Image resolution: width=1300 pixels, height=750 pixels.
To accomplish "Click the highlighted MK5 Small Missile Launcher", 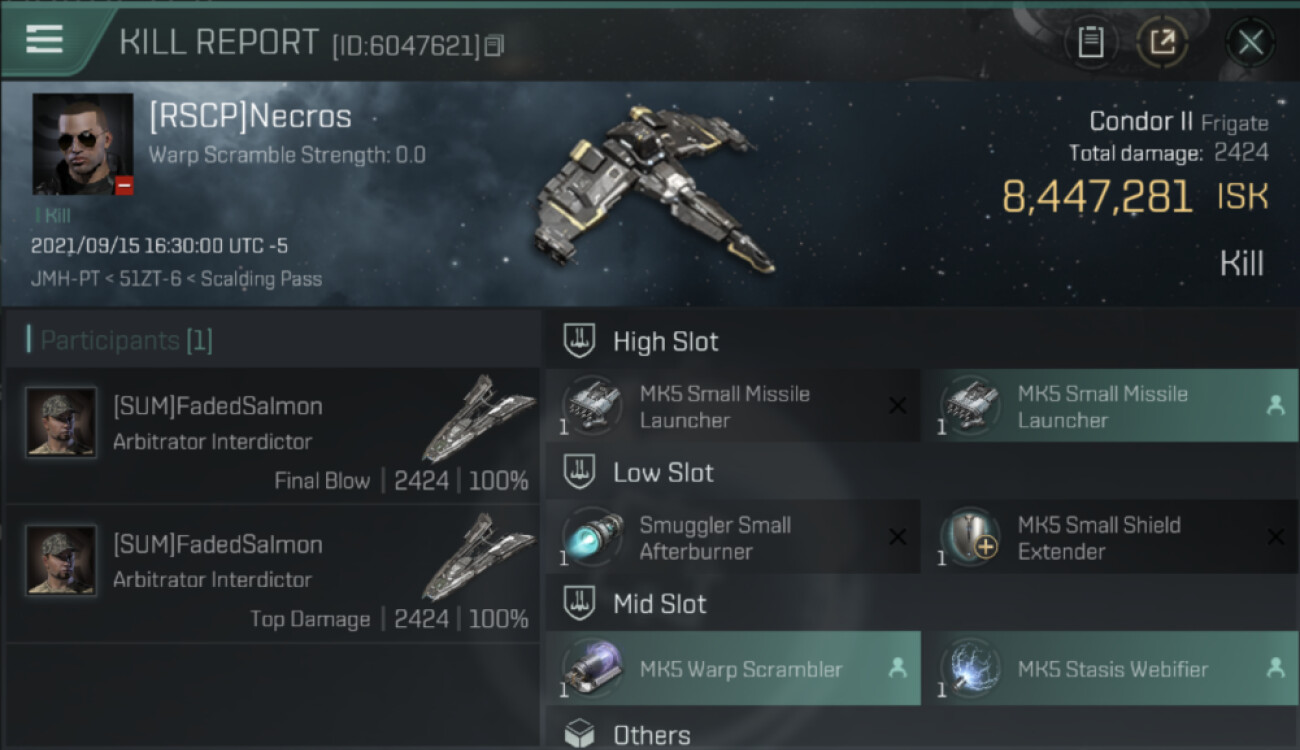I will coord(1110,406).
